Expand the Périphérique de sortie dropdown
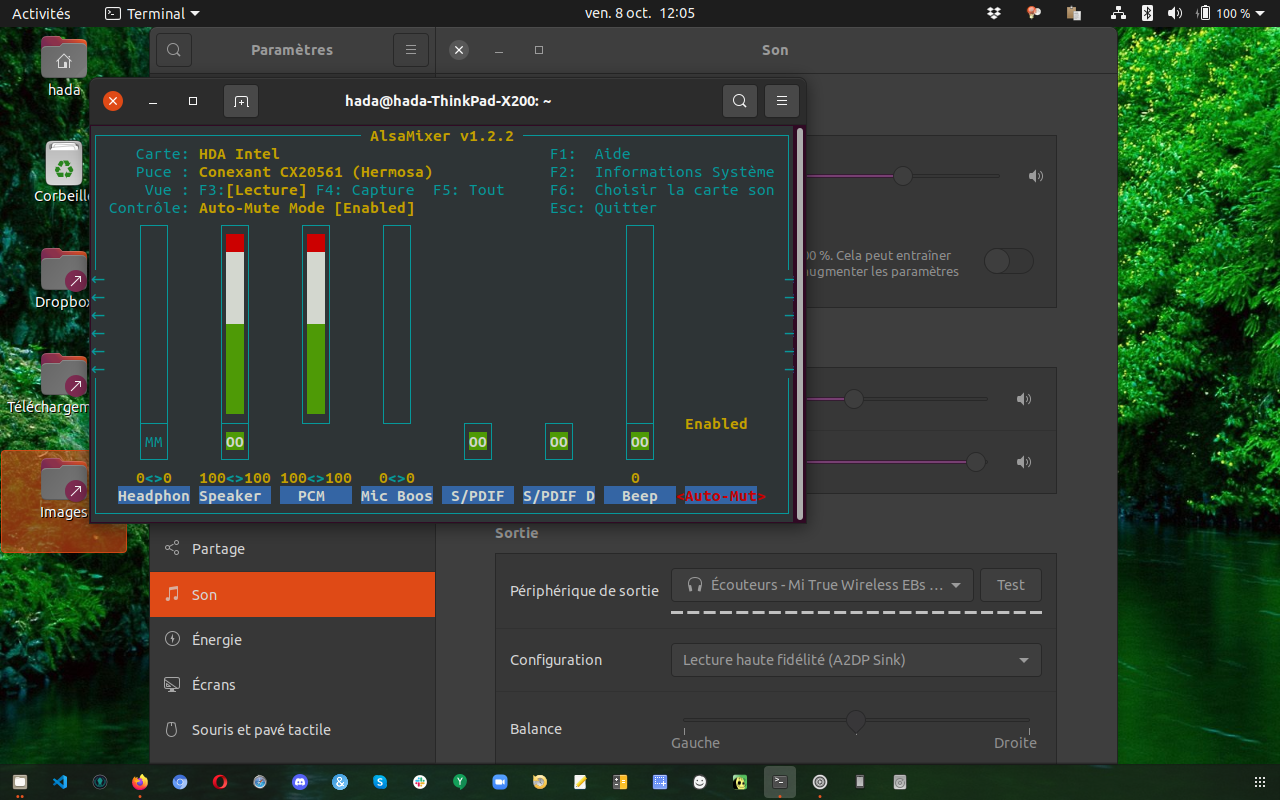The height and width of the screenshot is (800, 1280). coord(822,585)
